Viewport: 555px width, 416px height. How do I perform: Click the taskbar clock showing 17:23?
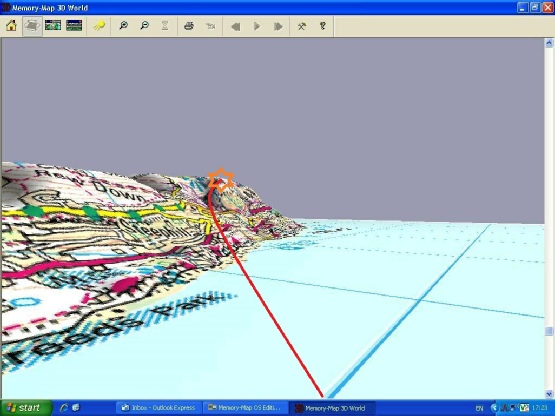540,408
